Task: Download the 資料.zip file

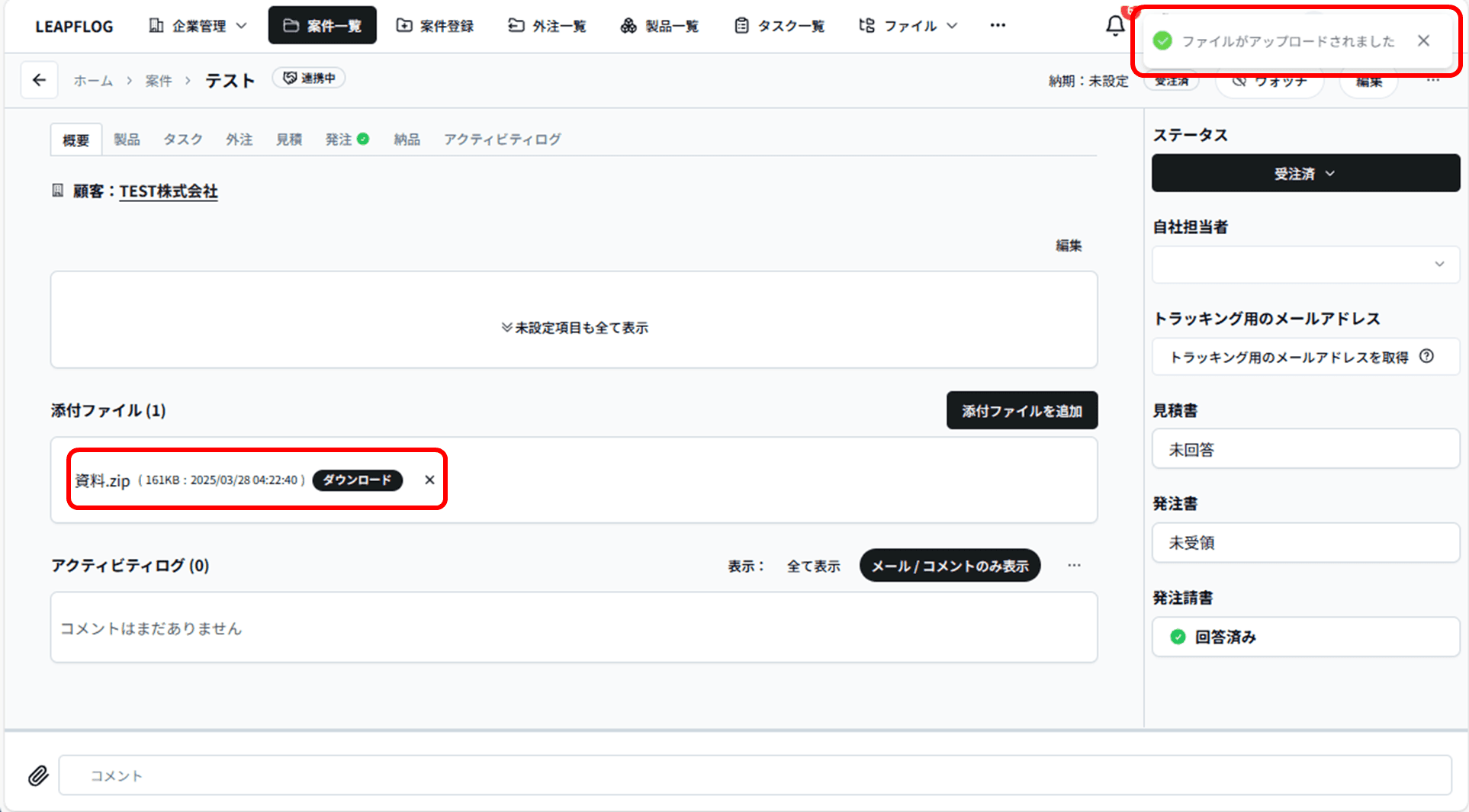Action: [x=357, y=480]
